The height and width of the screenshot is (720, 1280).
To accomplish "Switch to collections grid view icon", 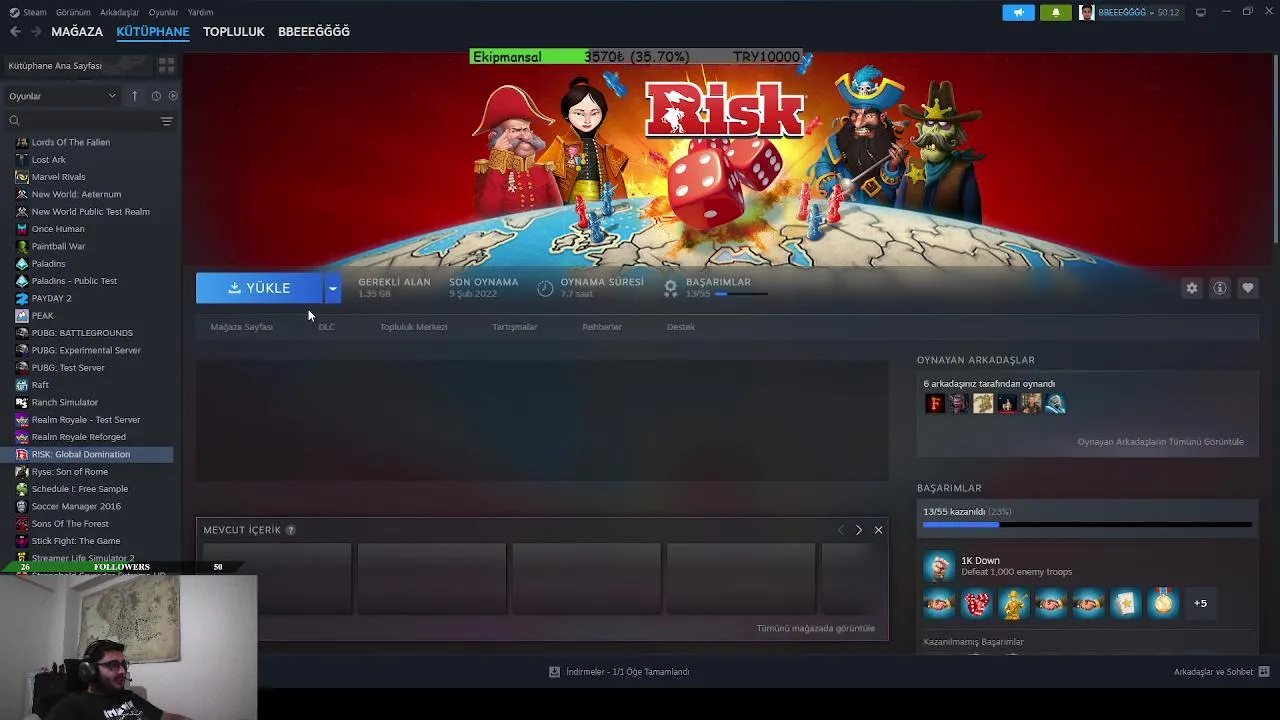I will [166, 65].
